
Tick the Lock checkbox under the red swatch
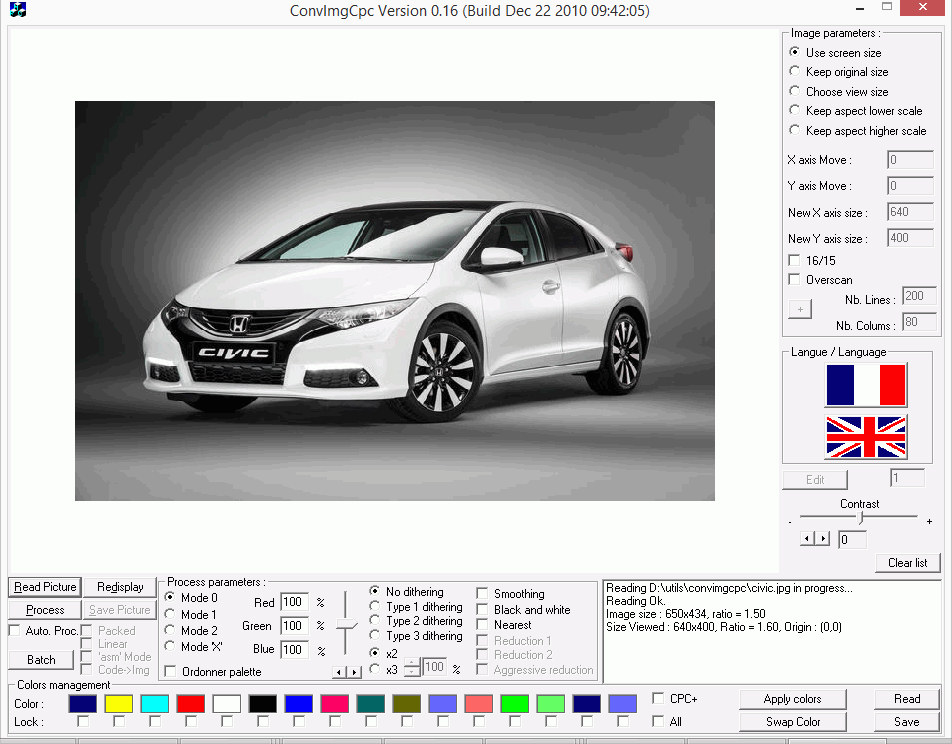(191, 721)
